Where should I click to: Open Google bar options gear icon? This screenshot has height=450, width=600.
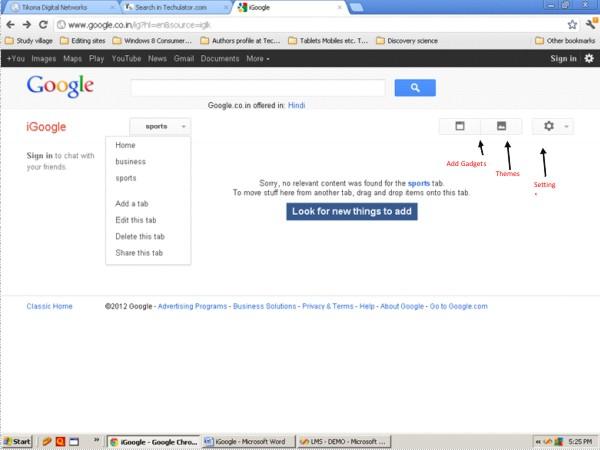589,59
